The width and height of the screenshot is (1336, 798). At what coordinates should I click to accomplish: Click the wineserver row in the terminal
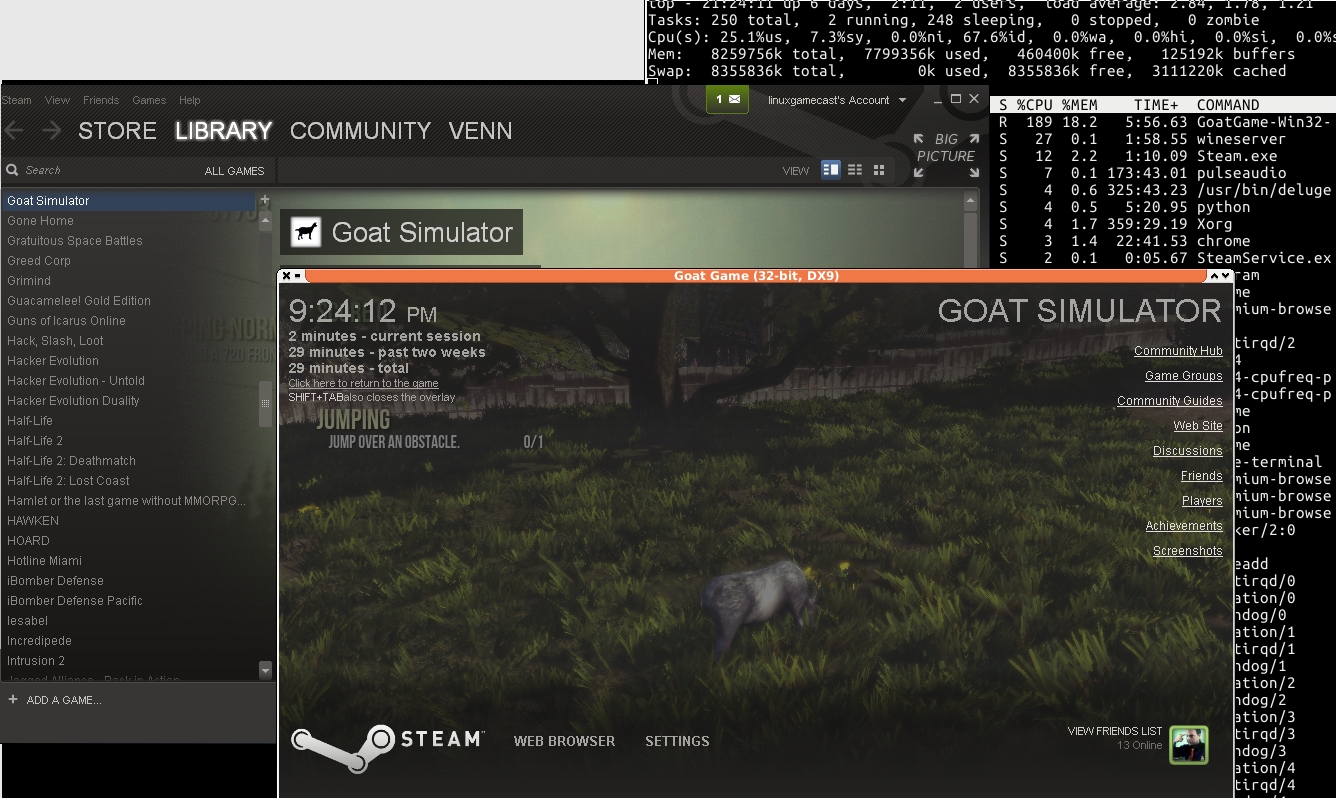[x=1163, y=139]
